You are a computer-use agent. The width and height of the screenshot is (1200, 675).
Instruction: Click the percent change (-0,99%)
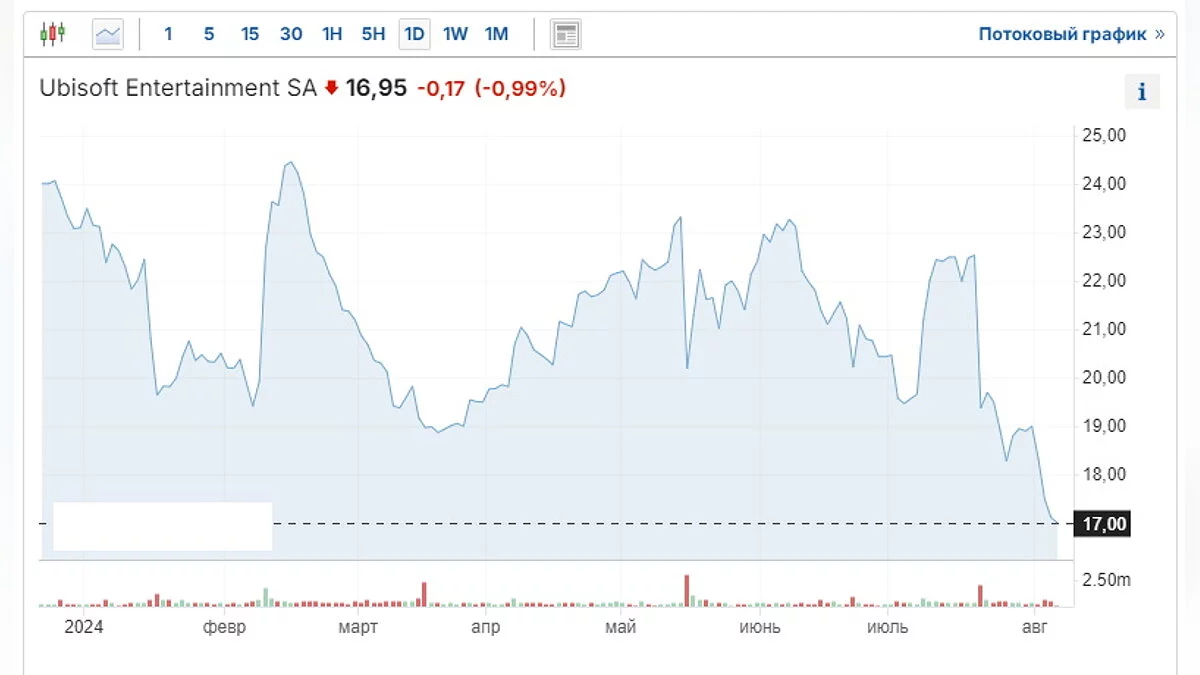520,88
